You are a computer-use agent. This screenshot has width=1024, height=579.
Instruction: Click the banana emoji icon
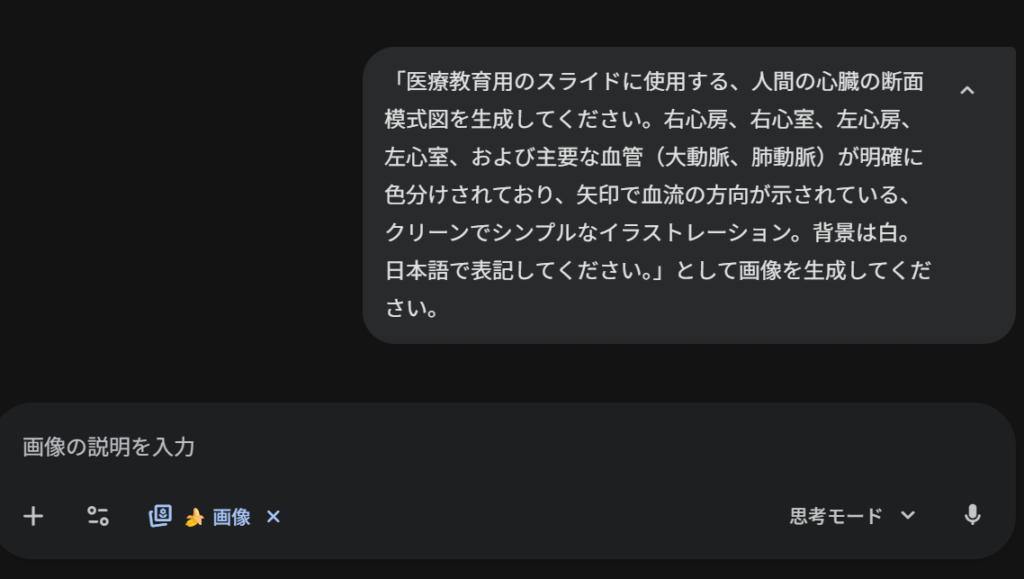(194, 517)
